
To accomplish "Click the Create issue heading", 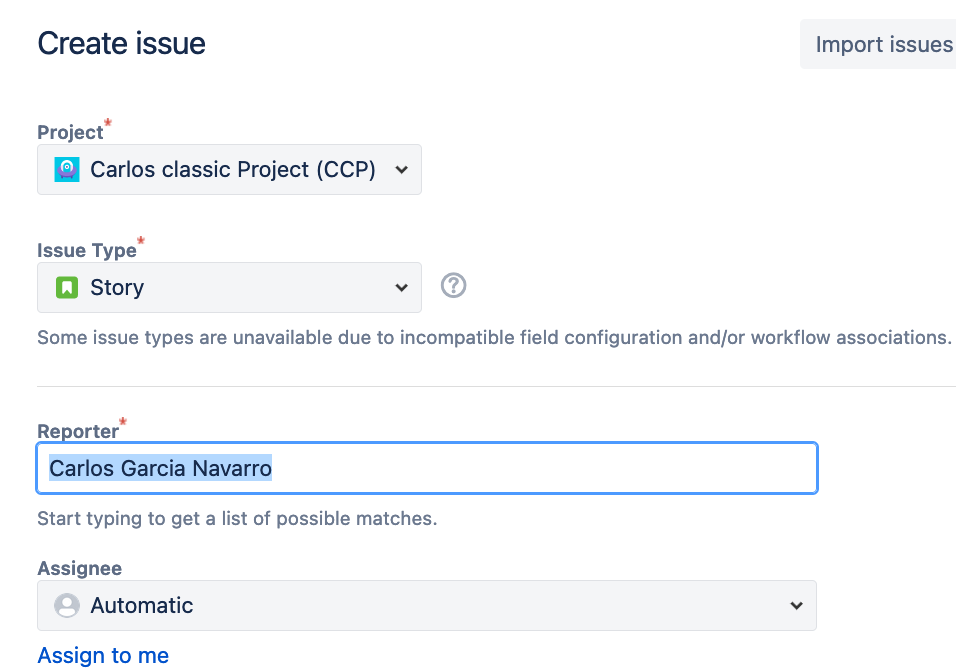I will [x=121, y=44].
